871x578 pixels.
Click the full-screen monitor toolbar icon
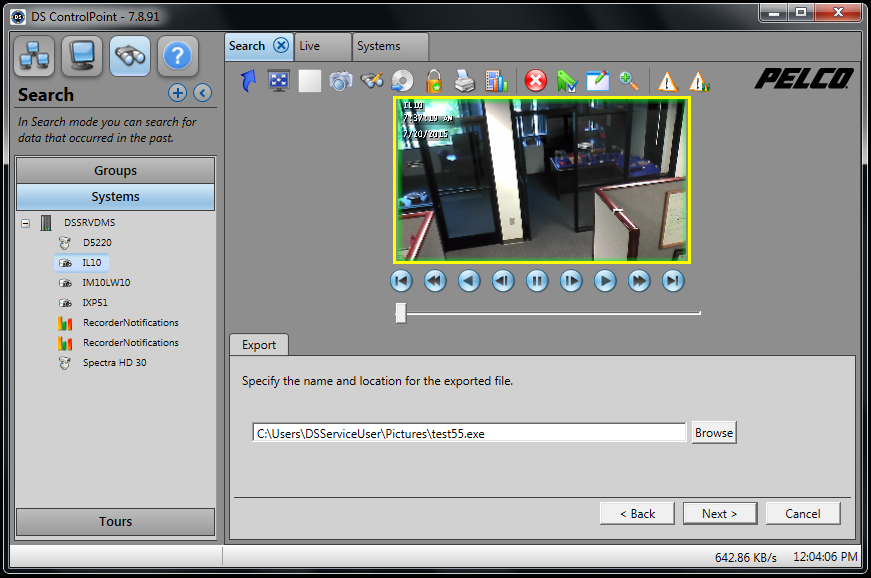click(278, 81)
